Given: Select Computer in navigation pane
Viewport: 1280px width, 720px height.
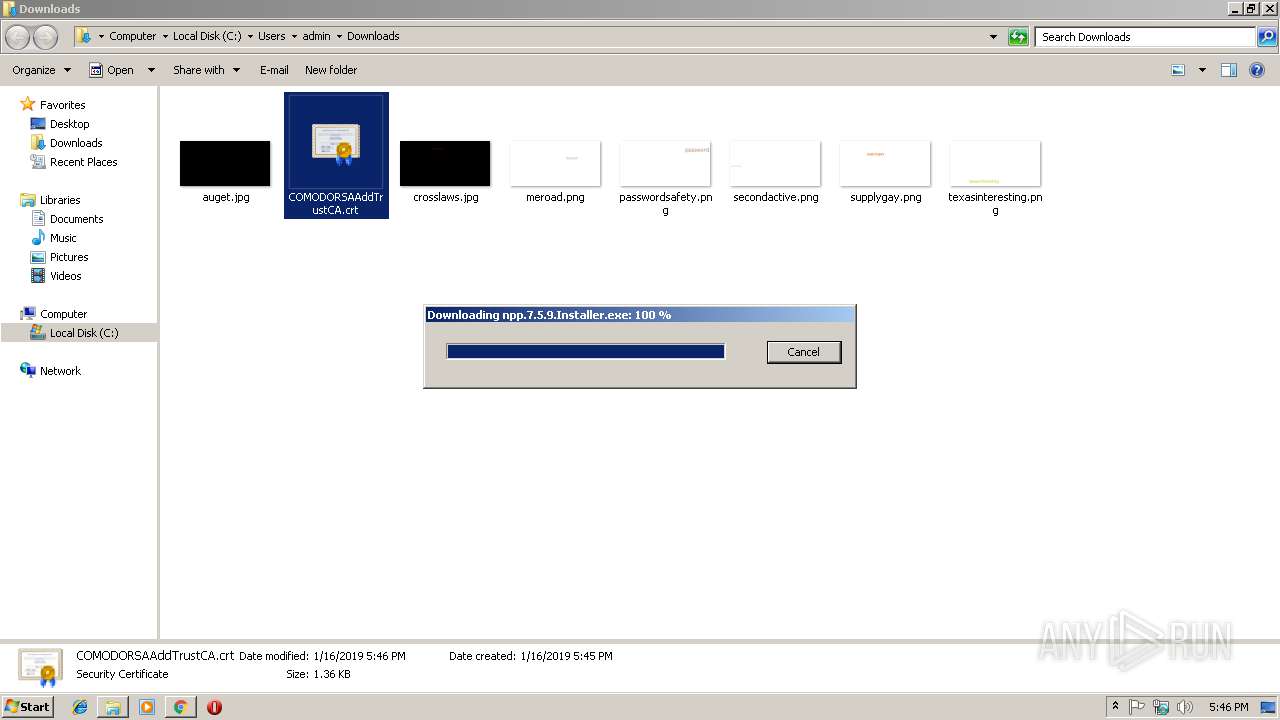Looking at the screenshot, I should (63, 314).
